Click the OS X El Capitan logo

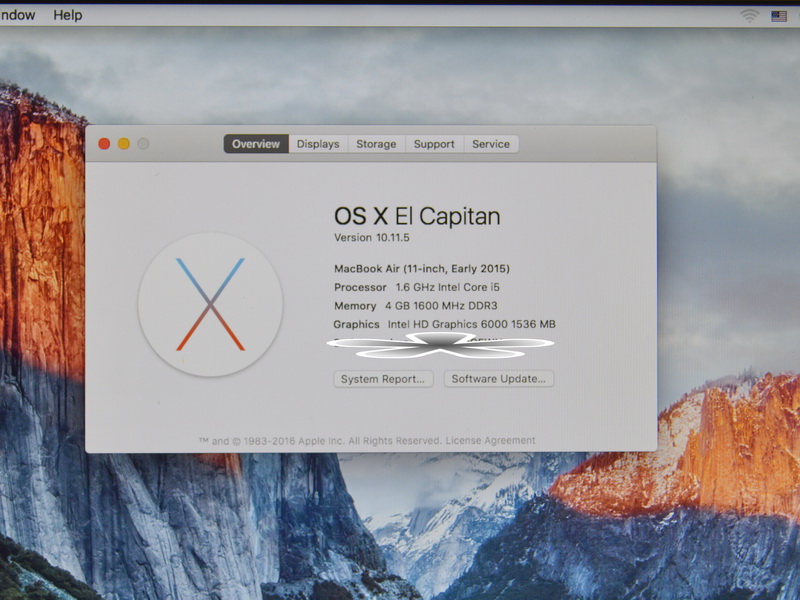click(210, 305)
